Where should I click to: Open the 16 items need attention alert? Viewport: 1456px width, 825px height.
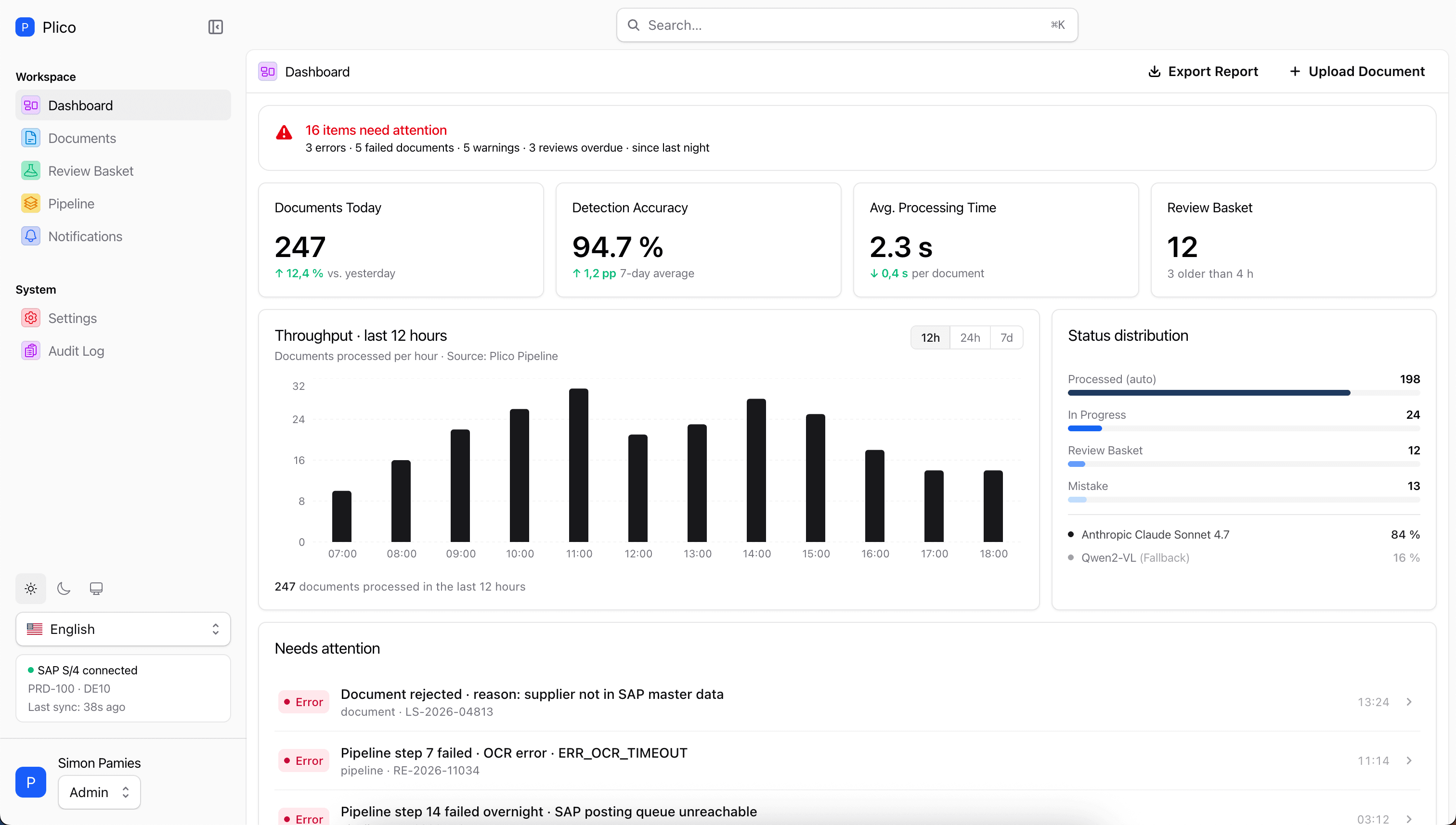pos(847,138)
